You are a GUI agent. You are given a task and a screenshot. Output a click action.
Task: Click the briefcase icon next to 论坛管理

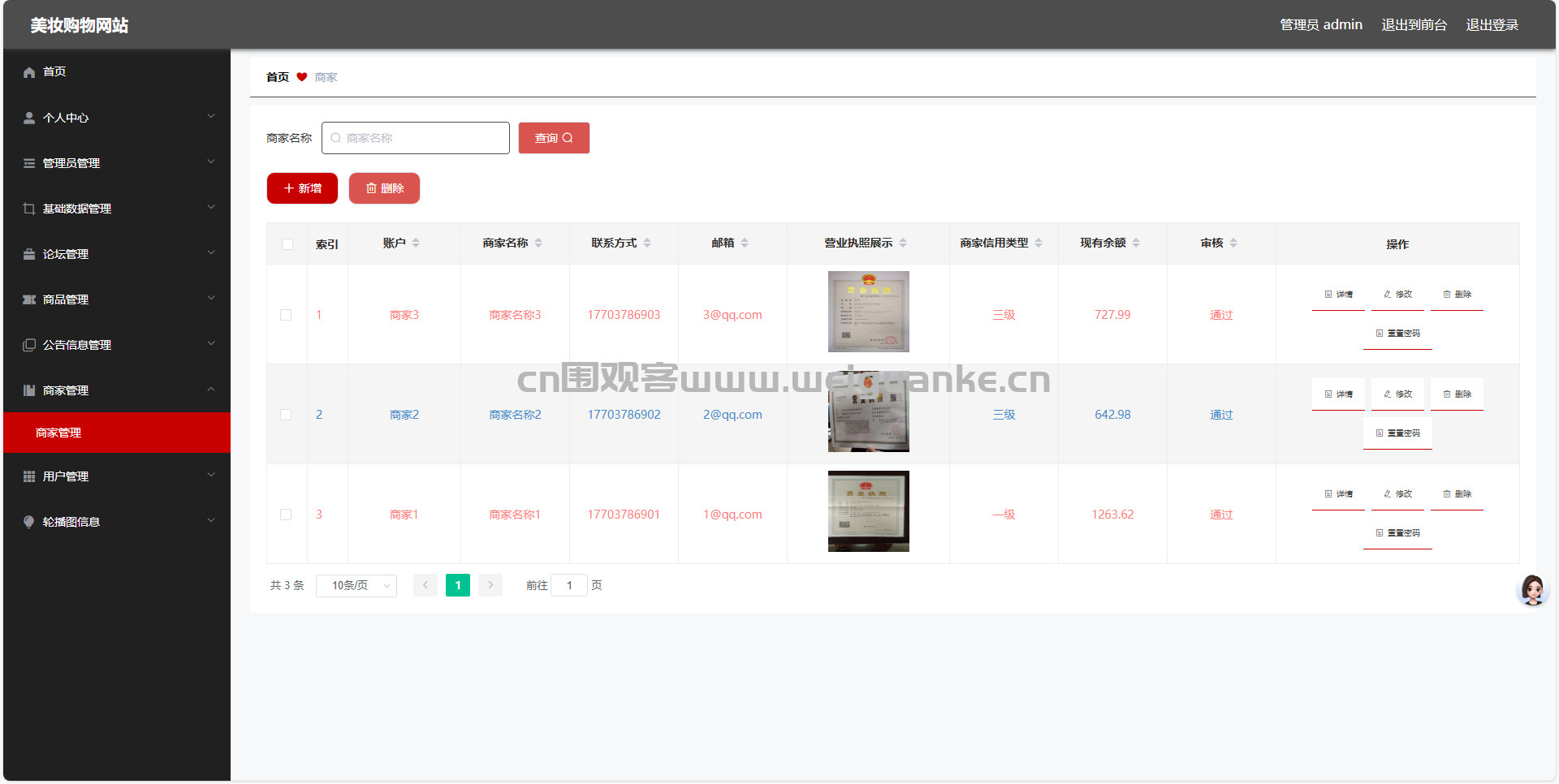pos(29,254)
